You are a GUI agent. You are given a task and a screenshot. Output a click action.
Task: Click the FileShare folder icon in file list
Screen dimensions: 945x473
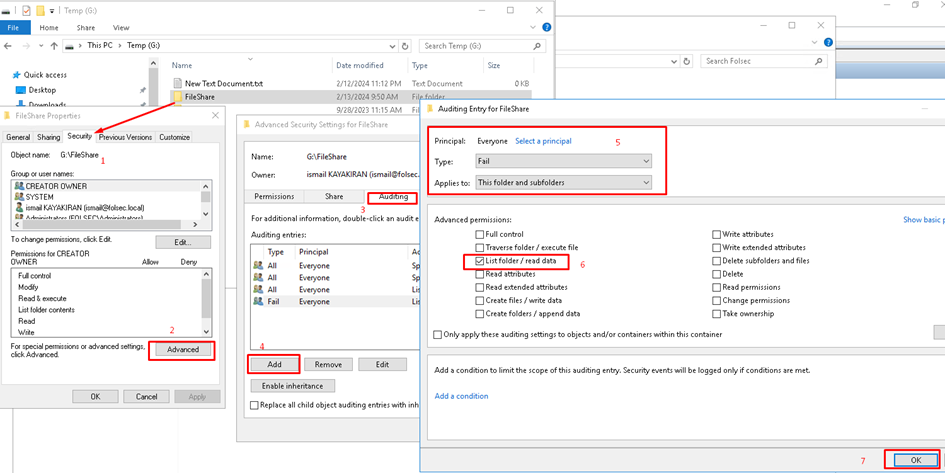tap(177, 98)
